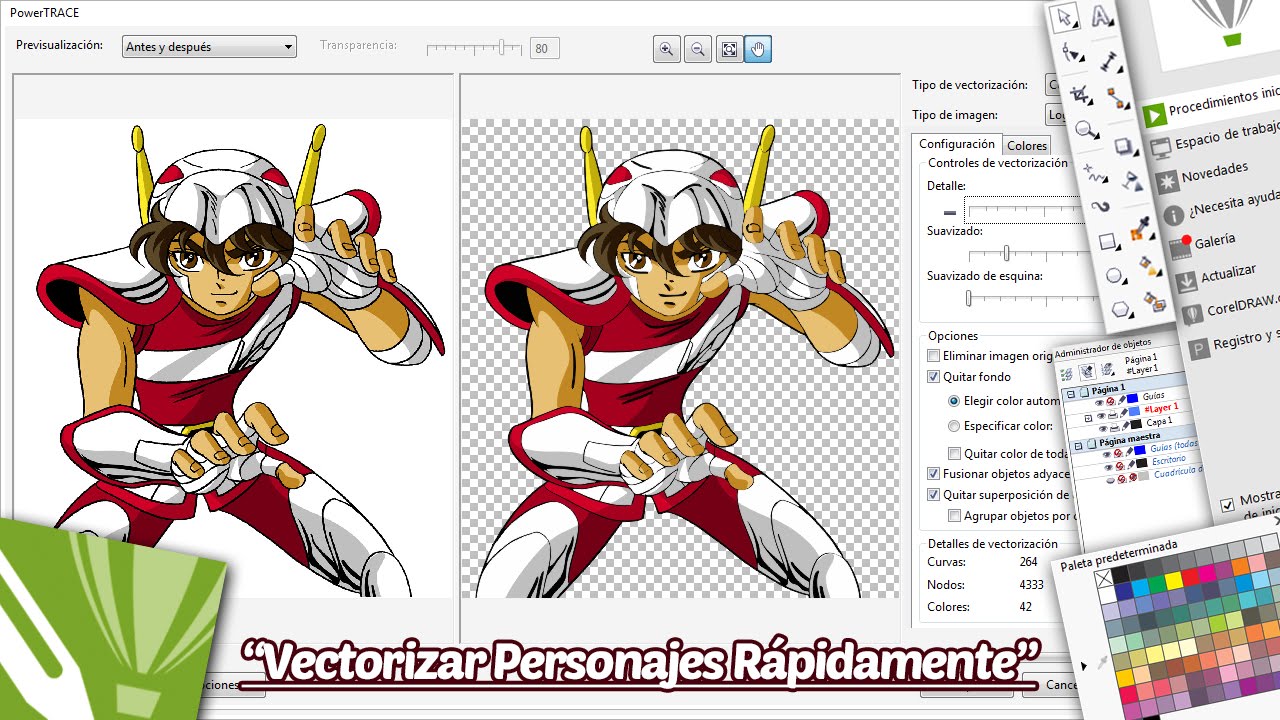
Task: Toggle the Quitar superposición de objetos checkbox
Action: 934,495
